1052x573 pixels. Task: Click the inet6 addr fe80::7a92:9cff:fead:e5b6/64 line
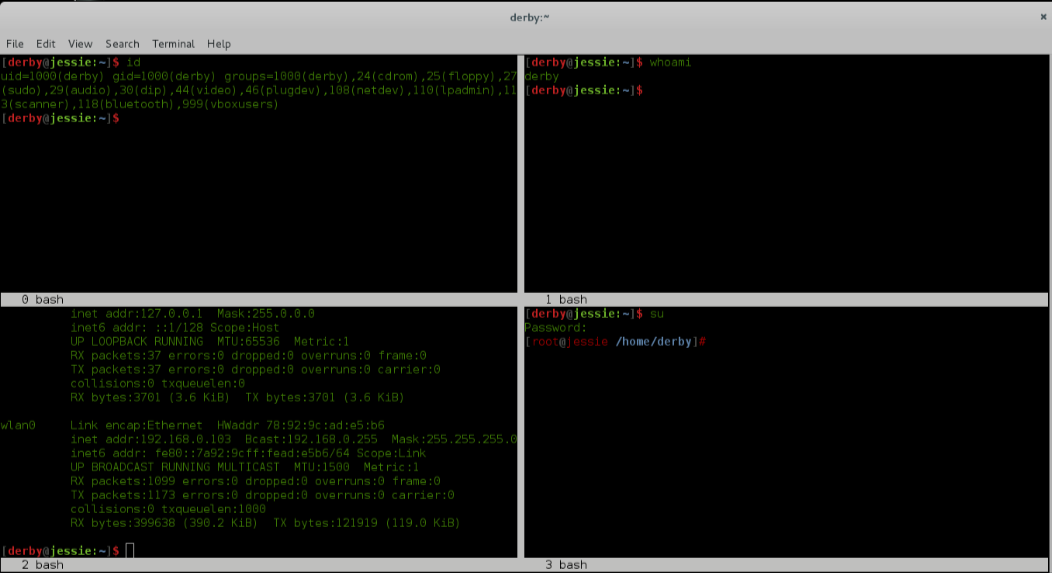(x=248, y=454)
